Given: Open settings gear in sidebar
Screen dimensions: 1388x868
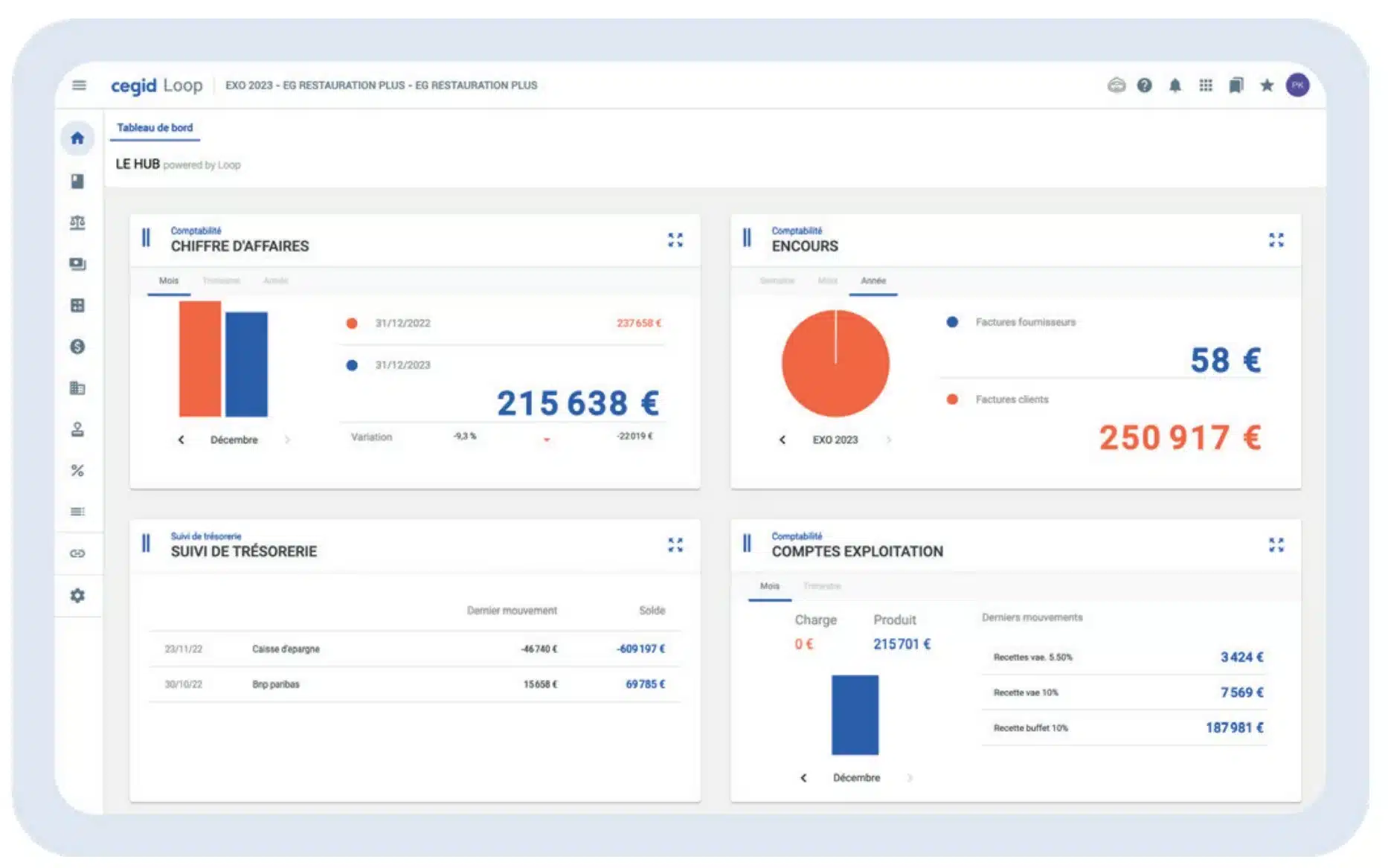Looking at the screenshot, I should (x=77, y=596).
